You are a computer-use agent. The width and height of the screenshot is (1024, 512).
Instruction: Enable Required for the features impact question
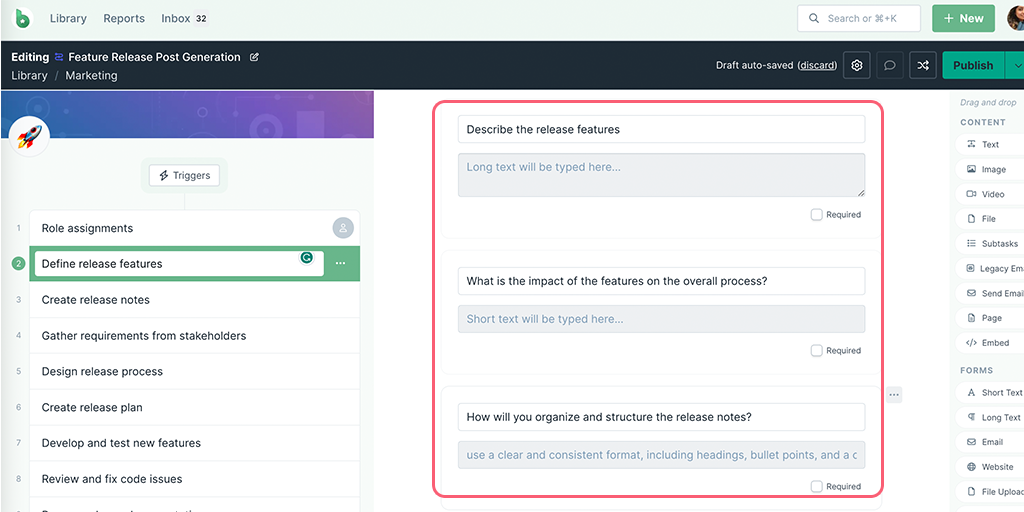pos(817,351)
